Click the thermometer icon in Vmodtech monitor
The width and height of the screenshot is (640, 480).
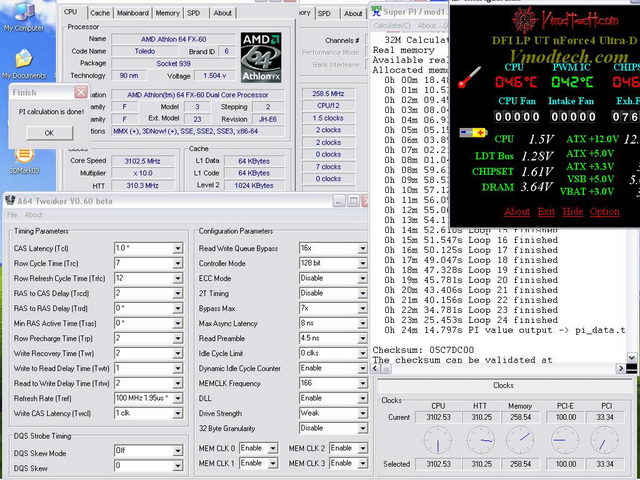pos(469,78)
